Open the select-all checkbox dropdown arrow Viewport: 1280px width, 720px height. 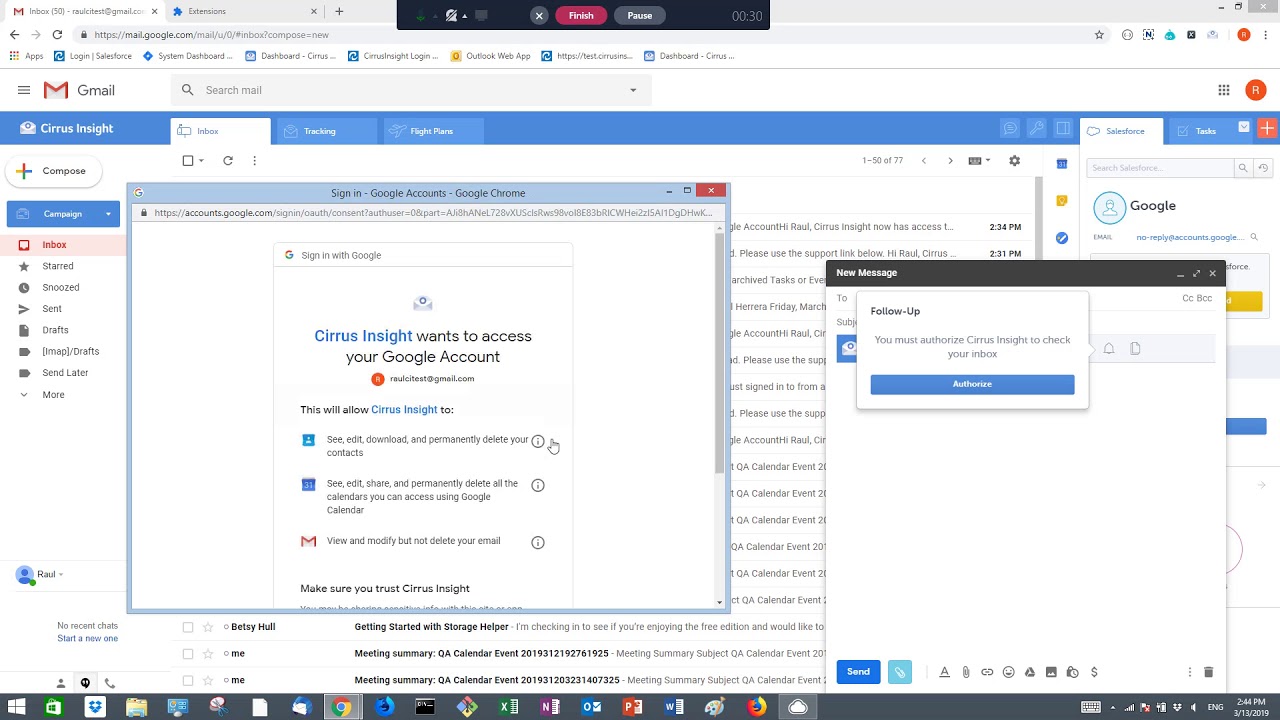(x=201, y=161)
